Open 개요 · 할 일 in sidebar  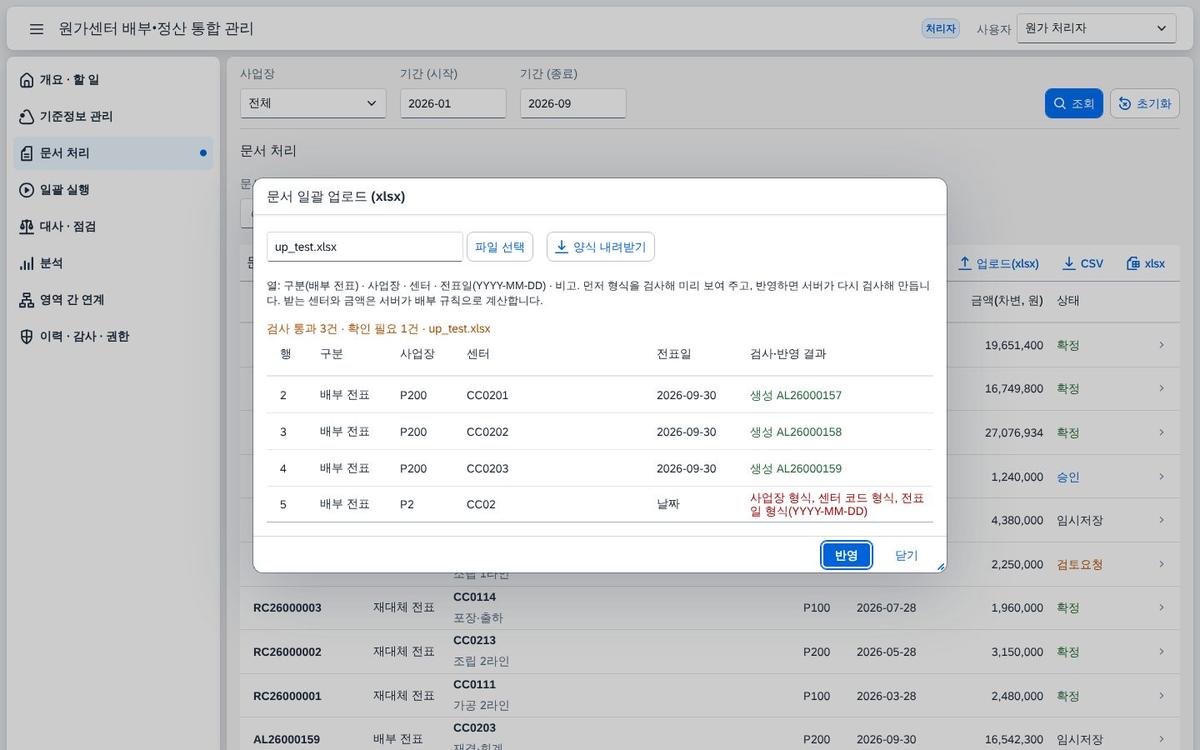[115, 80]
